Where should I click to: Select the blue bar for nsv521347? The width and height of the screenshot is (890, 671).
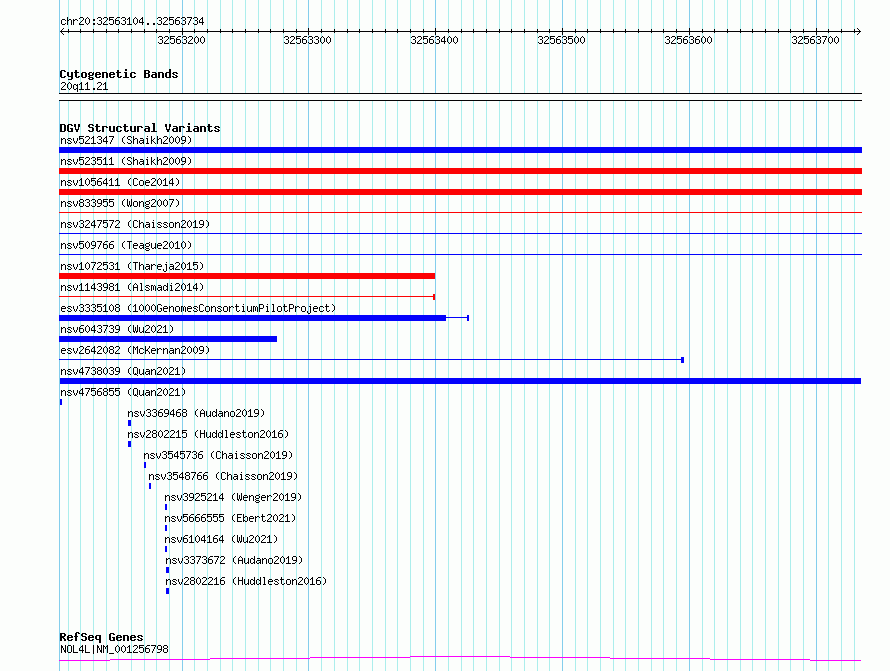[x=460, y=150]
